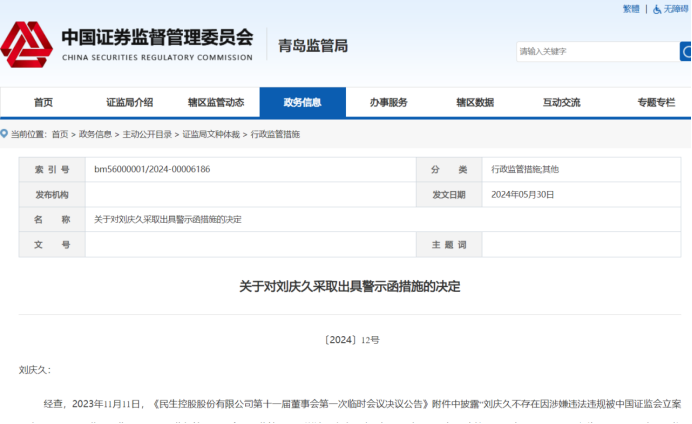Image resolution: width=692 pixels, height=424 pixels.
Task: Click the 中国证券监督管理委员会 title text
Action: pyautogui.click(x=157, y=38)
